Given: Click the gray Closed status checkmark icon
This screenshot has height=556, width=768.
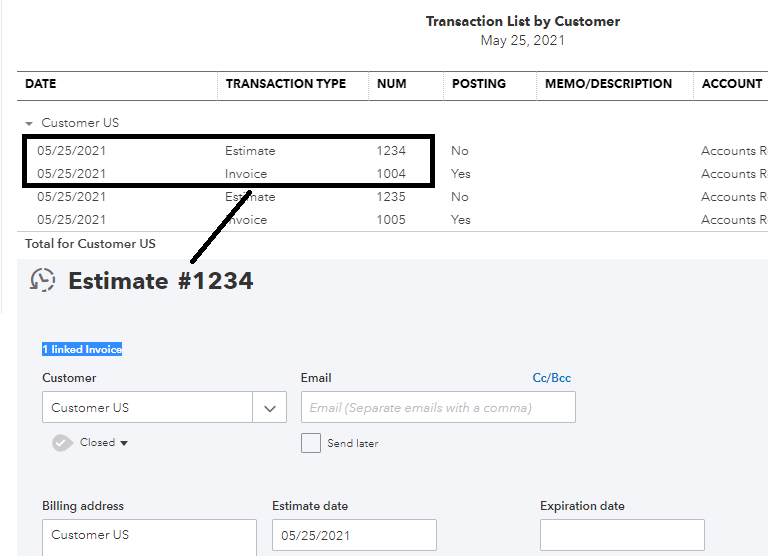Looking at the screenshot, I should 62,443.
